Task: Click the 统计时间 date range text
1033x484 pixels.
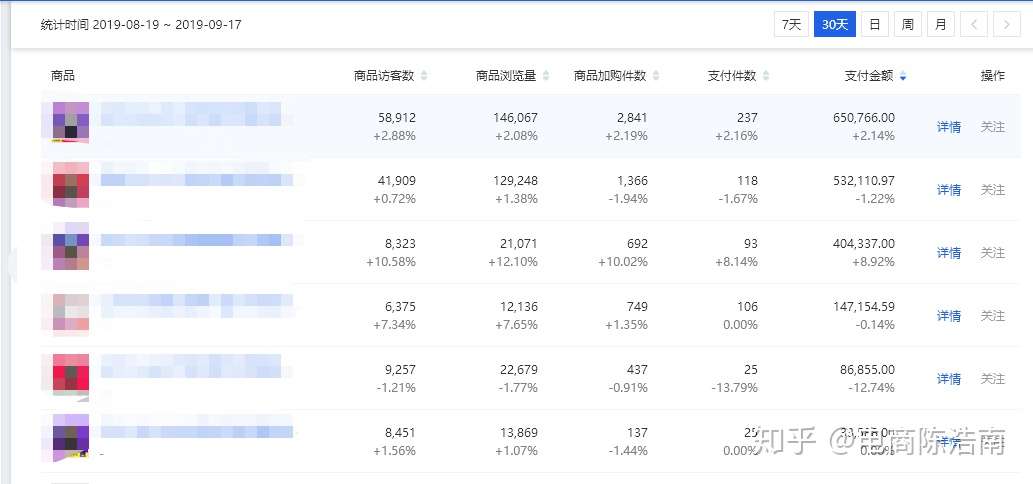Action: click(141, 25)
